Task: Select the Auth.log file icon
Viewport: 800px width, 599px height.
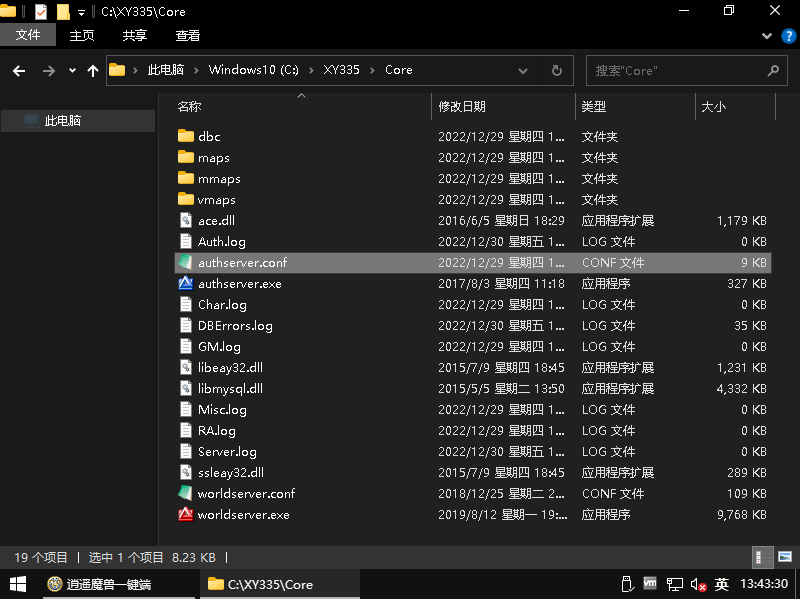Action: pos(186,241)
